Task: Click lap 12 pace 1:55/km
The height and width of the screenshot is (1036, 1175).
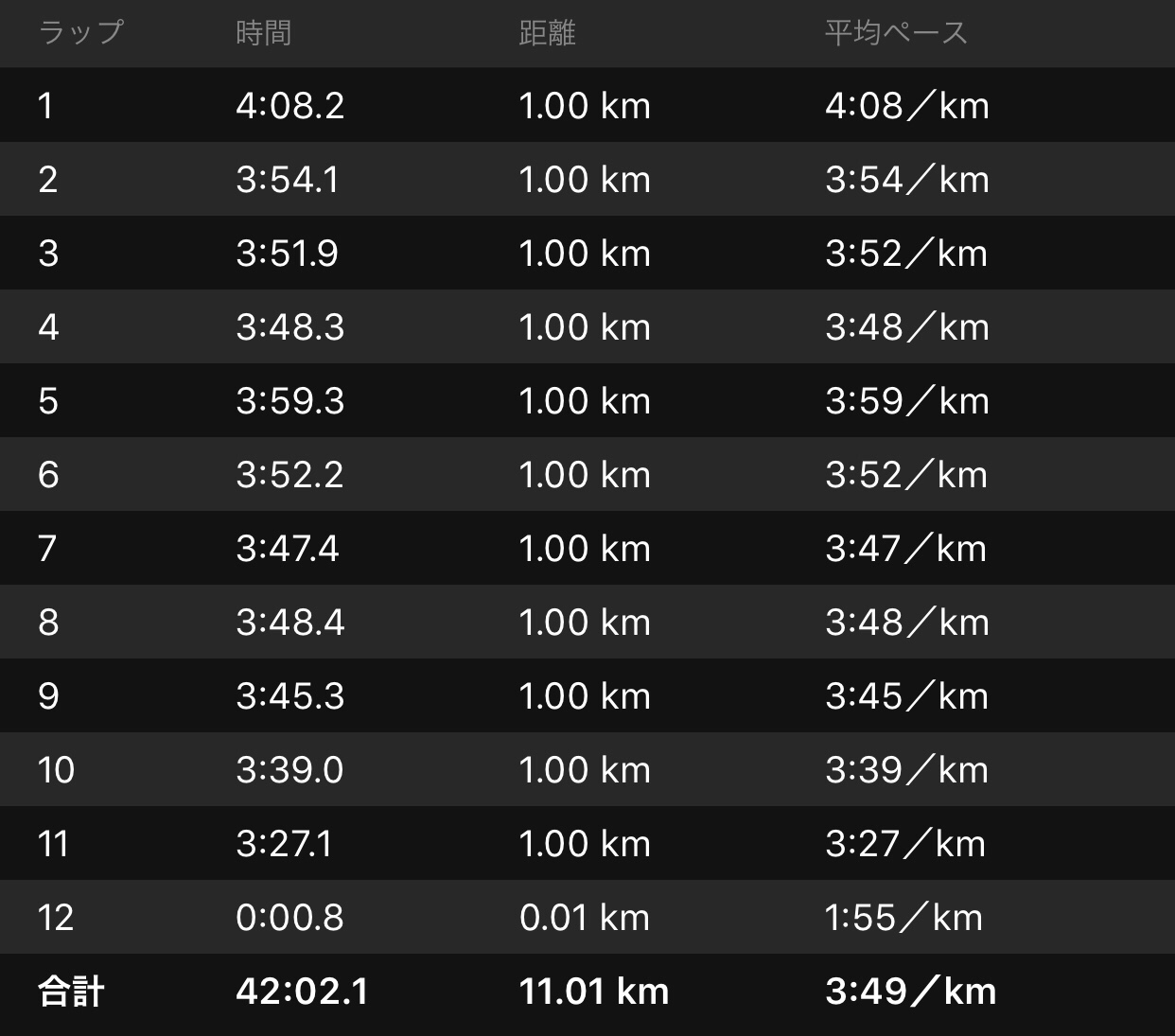Action: (x=903, y=918)
